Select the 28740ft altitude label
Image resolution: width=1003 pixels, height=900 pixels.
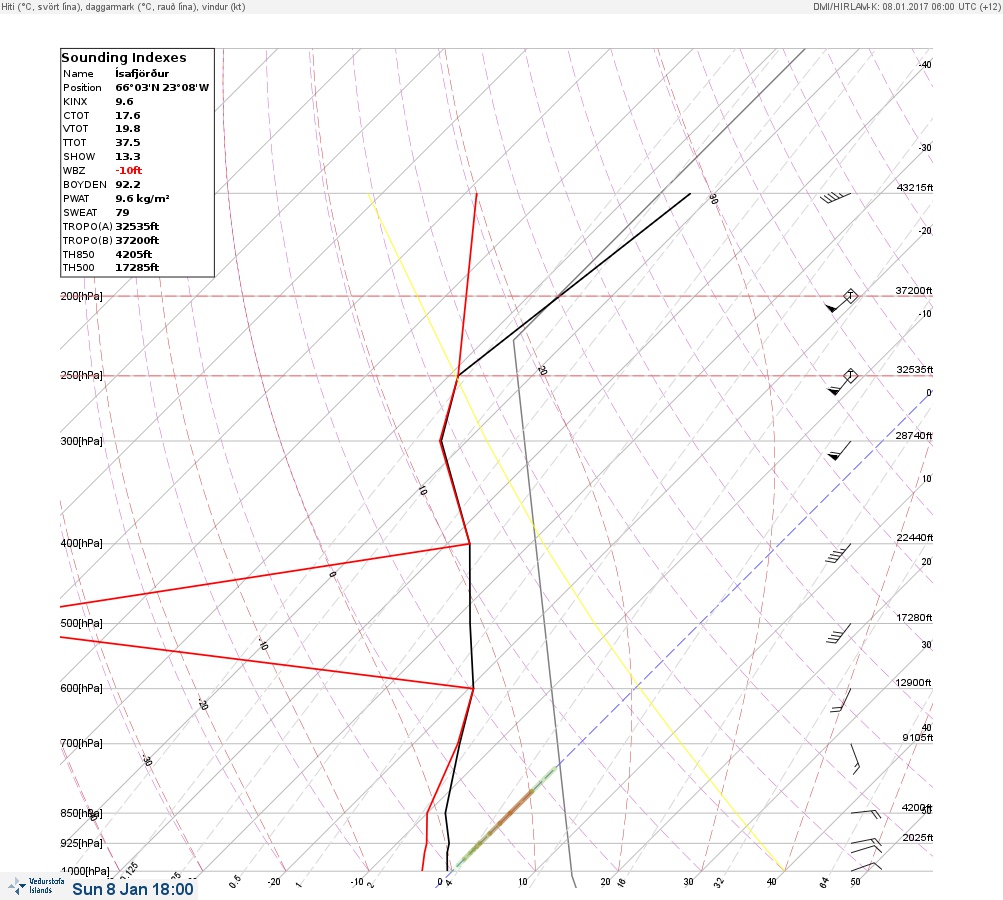pyautogui.click(x=913, y=436)
